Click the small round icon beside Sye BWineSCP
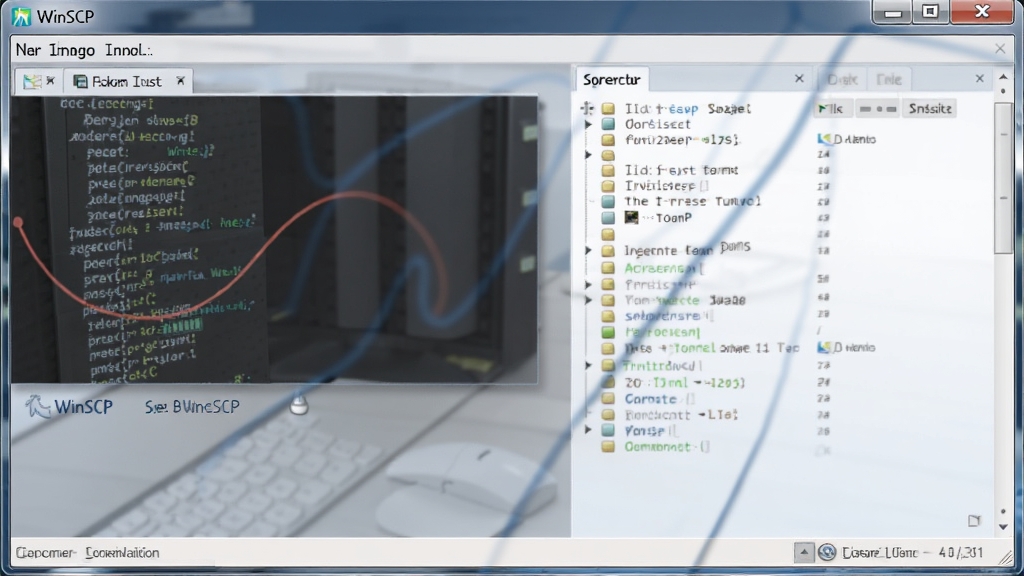This screenshot has width=1024, height=576. click(299, 406)
